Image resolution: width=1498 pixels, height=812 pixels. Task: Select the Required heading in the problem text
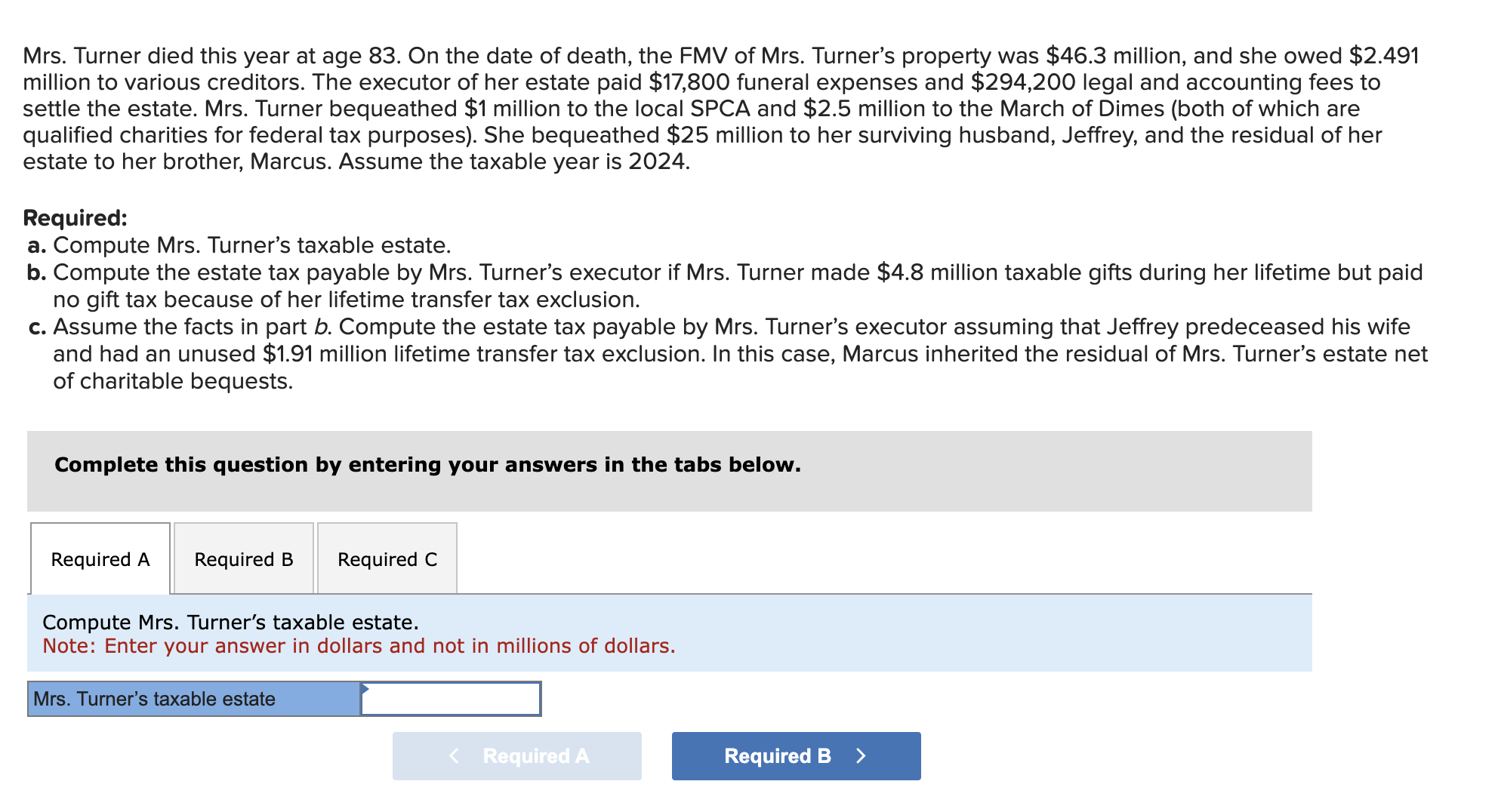tap(75, 217)
